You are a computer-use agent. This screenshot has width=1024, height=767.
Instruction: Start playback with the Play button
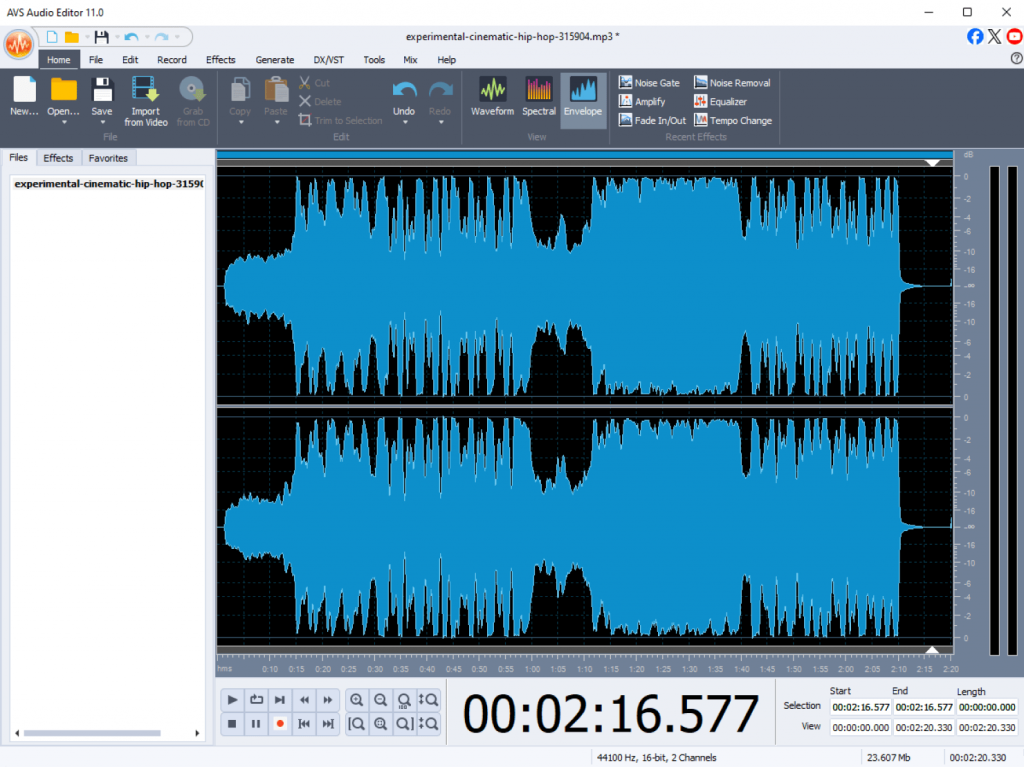click(232, 700)
